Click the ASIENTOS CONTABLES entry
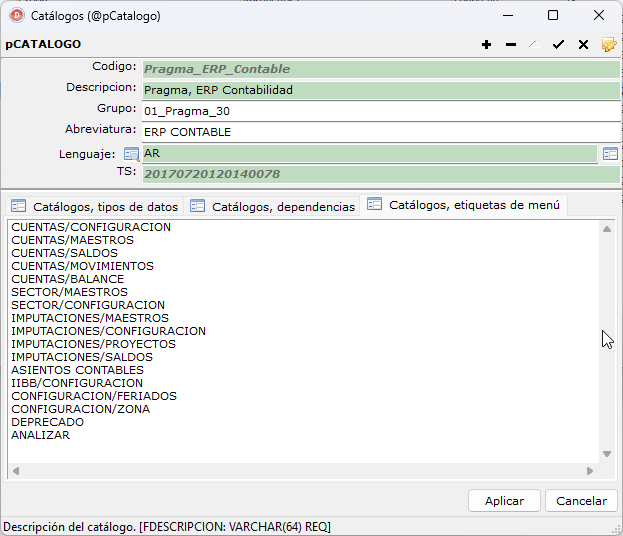 coord(77,370)
